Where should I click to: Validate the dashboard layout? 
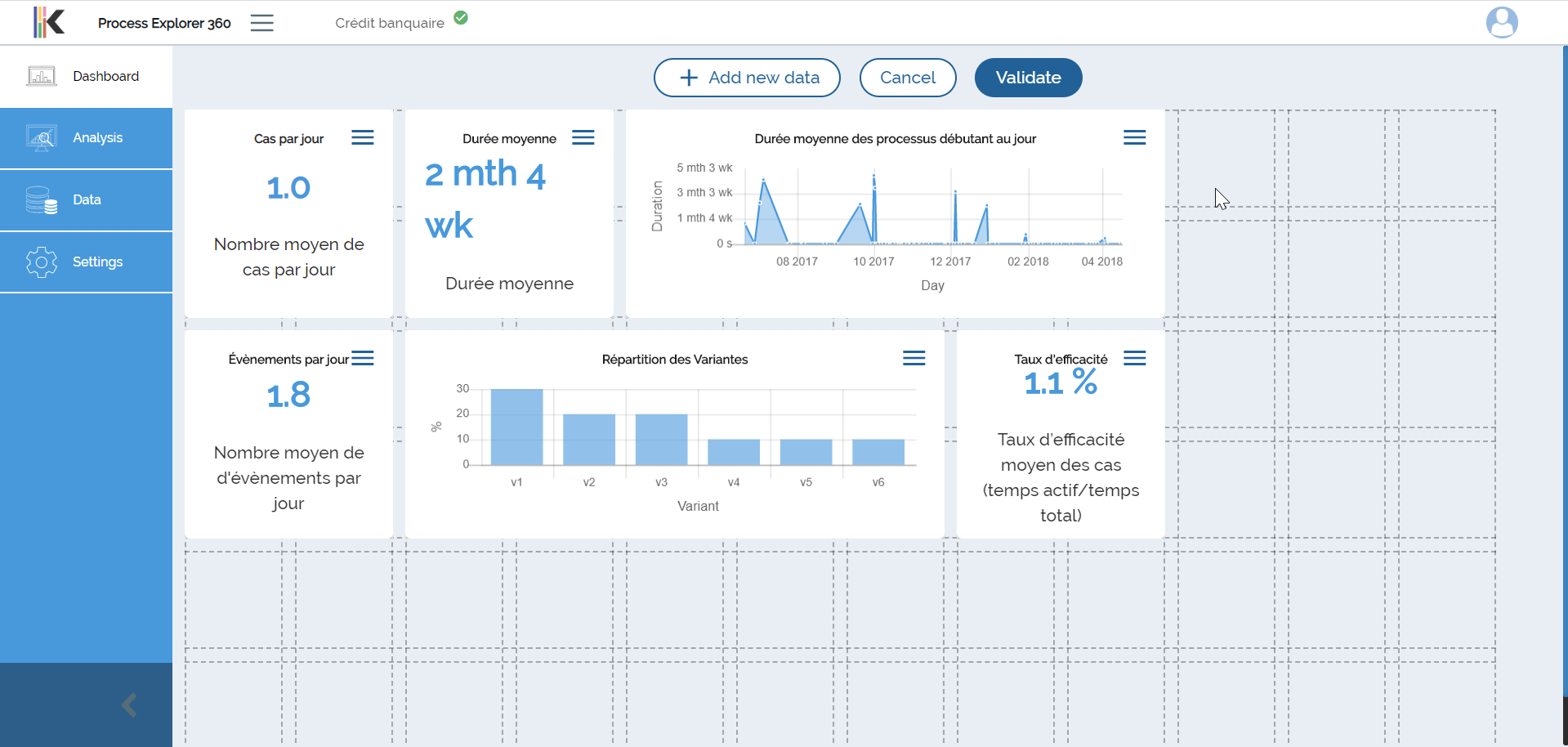(1028, 78)
